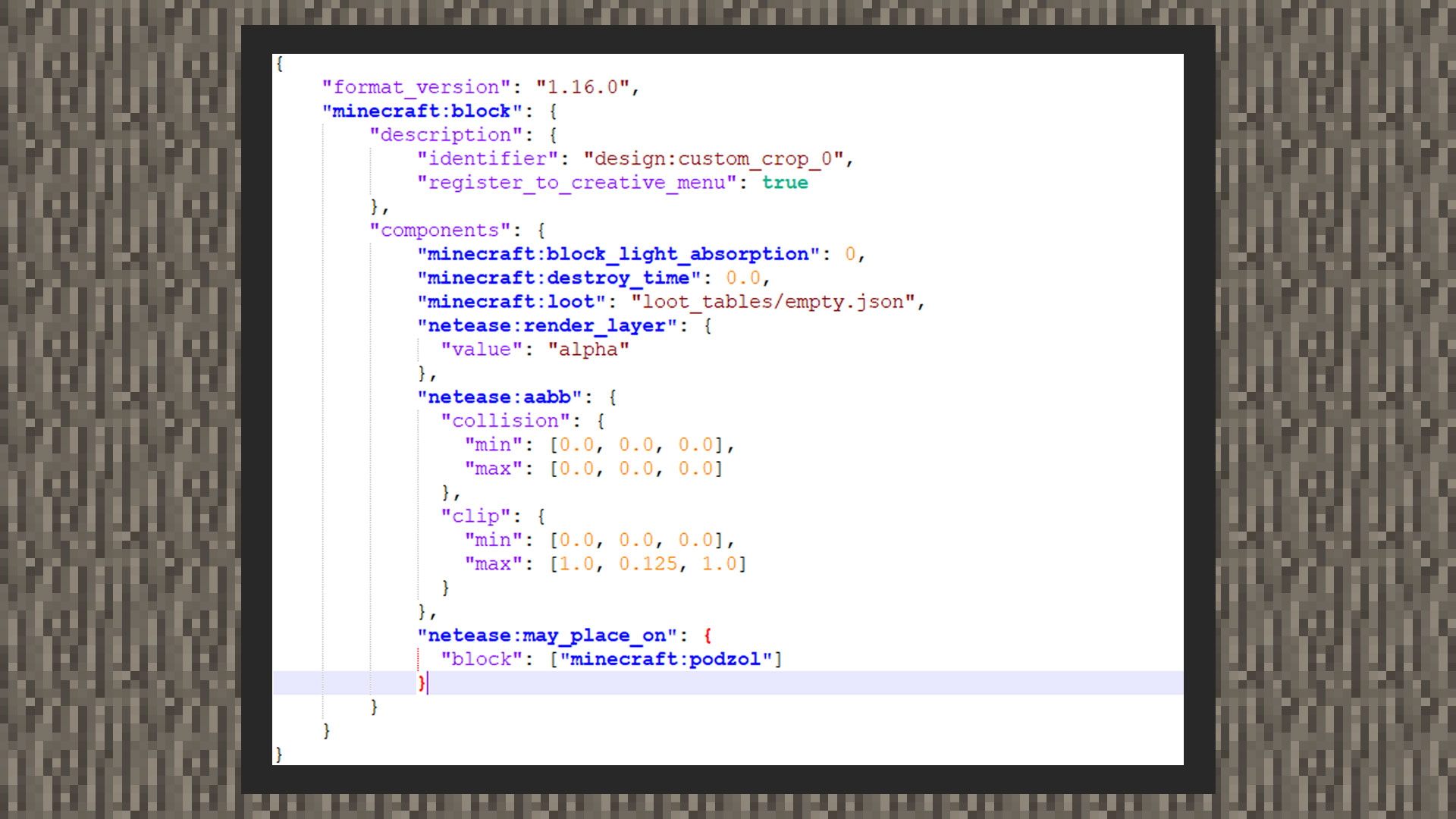Select the "alpha" string value
The height and width of the screenshot is (819, 1456).
(588, 350)
